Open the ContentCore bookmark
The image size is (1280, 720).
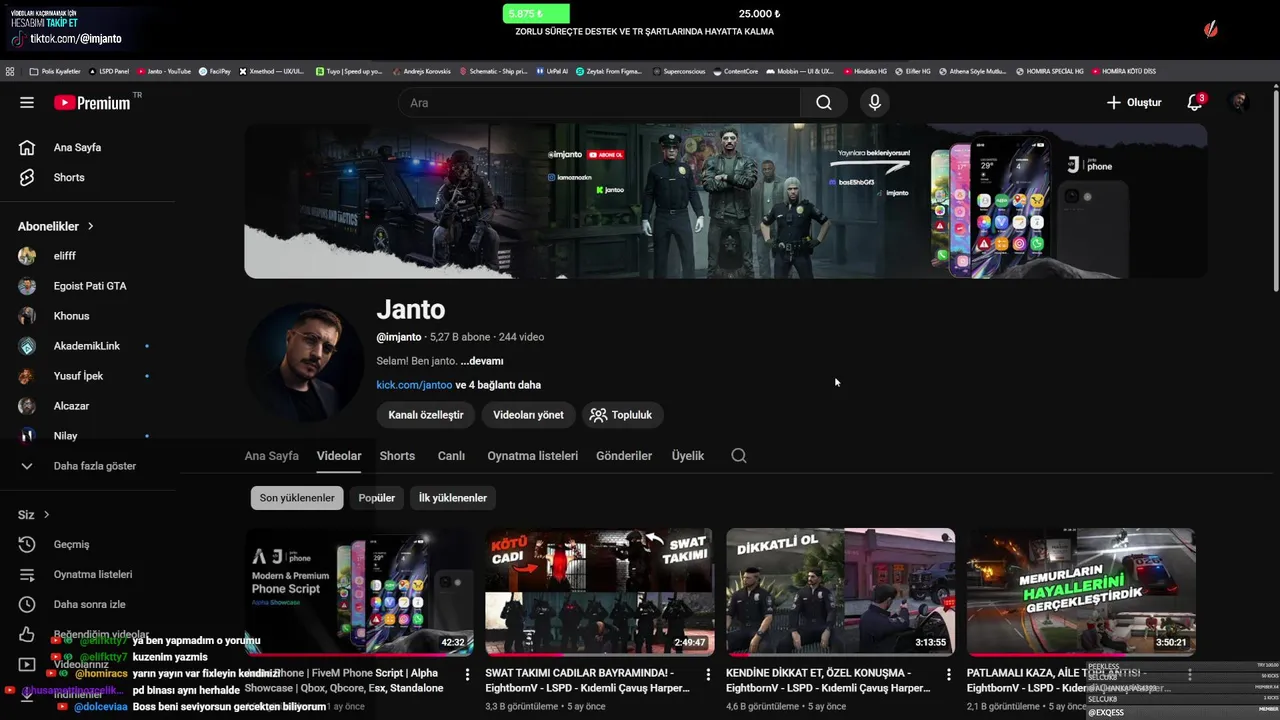735,72
